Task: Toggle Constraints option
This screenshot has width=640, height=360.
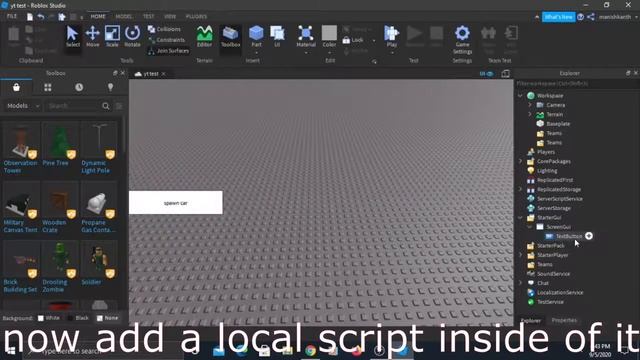Action: click(x=166, y=40)
